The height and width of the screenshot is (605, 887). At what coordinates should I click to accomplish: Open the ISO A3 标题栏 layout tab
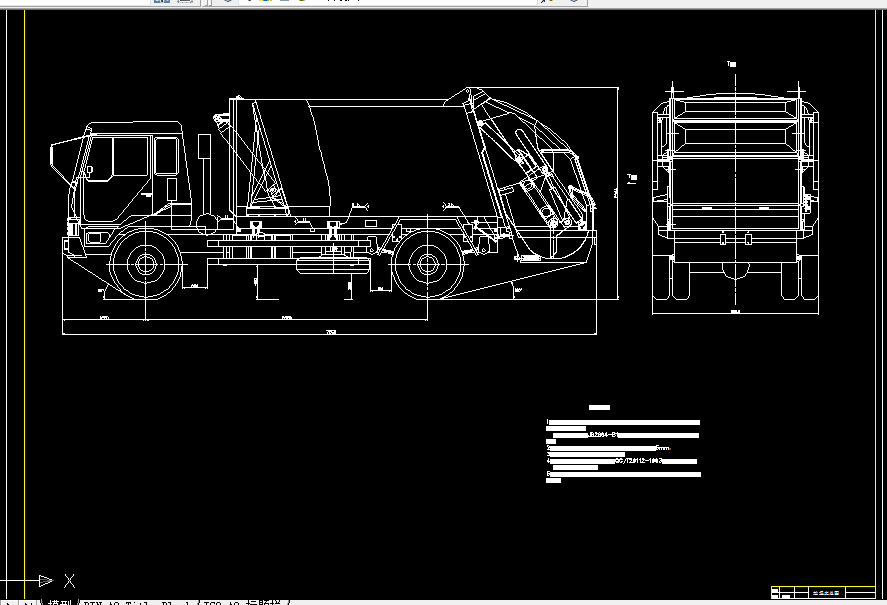tap(243, 602)
